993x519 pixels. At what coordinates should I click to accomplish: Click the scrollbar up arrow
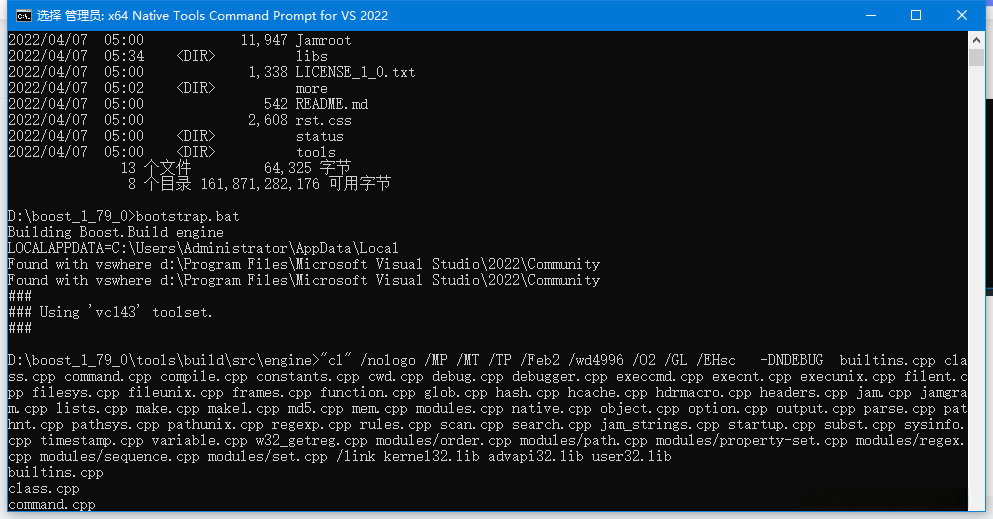click(x=976, y=39)
